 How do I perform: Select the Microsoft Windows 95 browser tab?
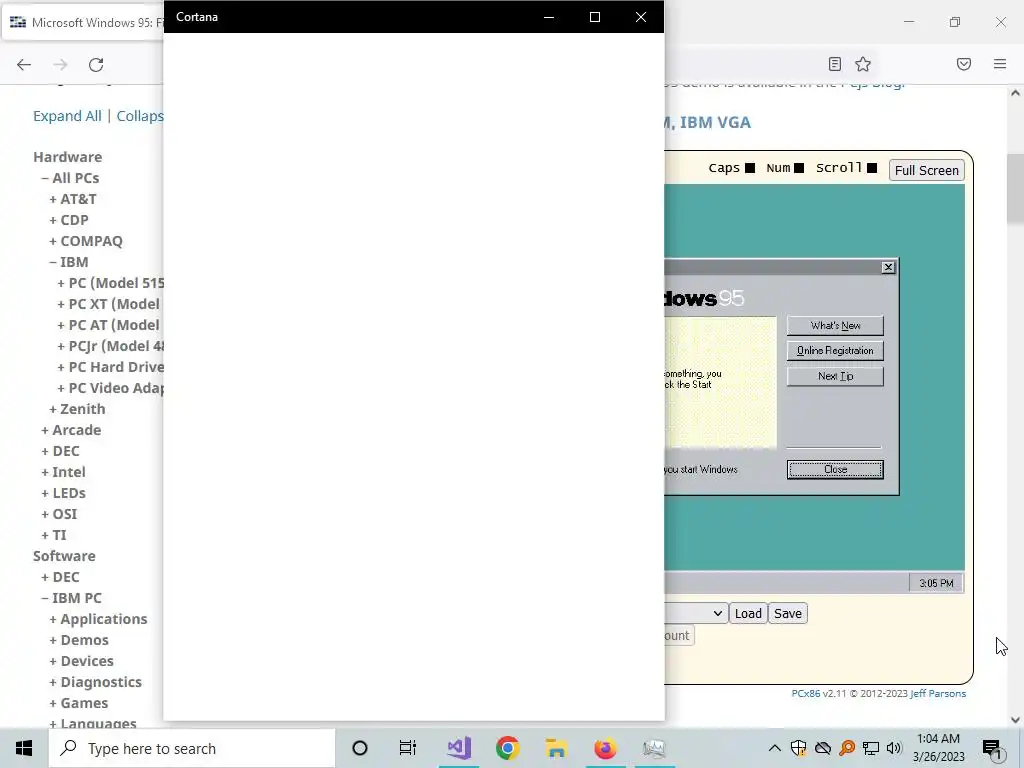[84, 22]
